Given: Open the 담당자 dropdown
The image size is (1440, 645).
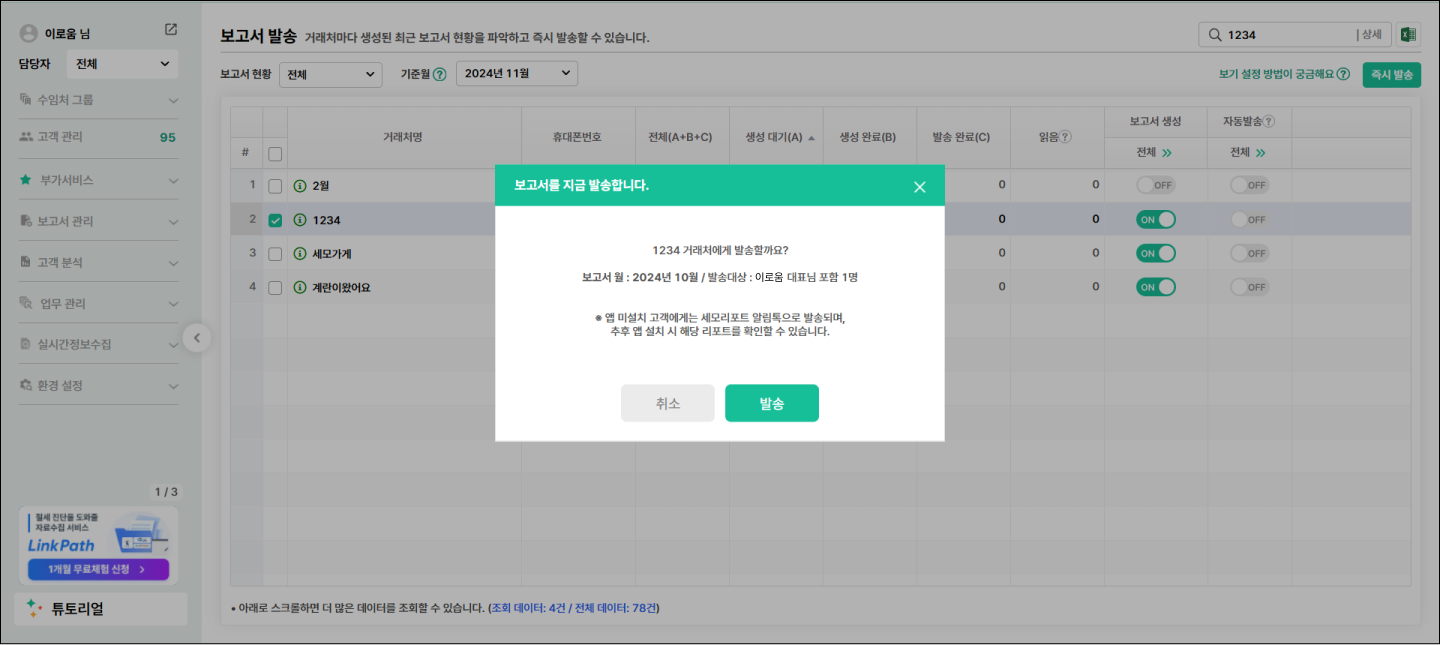Looking at the screenshot, I should click(x=122, y=64).
